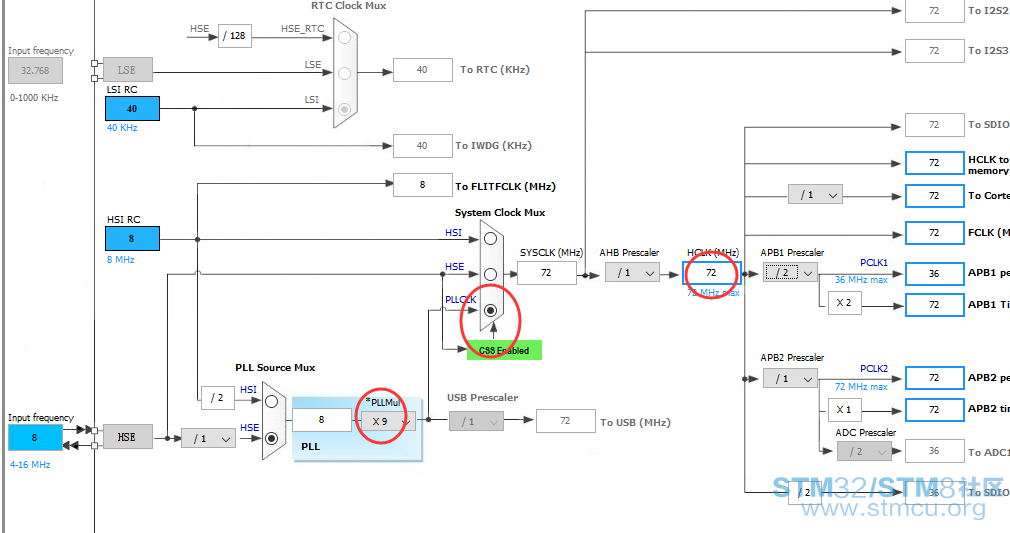Select LSI radio in RTC Clock Mux

click(345, 109)
